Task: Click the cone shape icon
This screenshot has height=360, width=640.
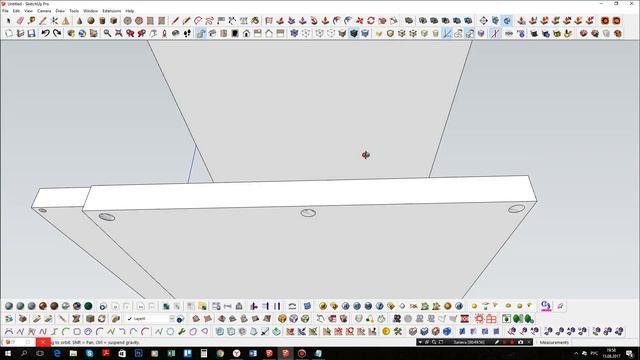Action: tap(79, 21)
